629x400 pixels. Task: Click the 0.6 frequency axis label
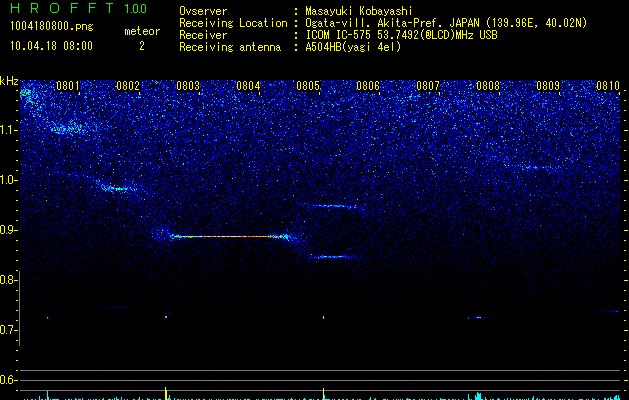(8, 380)
